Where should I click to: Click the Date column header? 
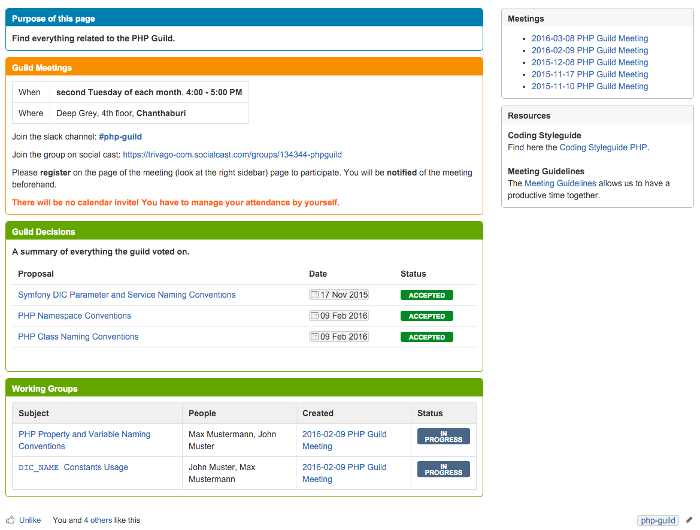point(318,274)
